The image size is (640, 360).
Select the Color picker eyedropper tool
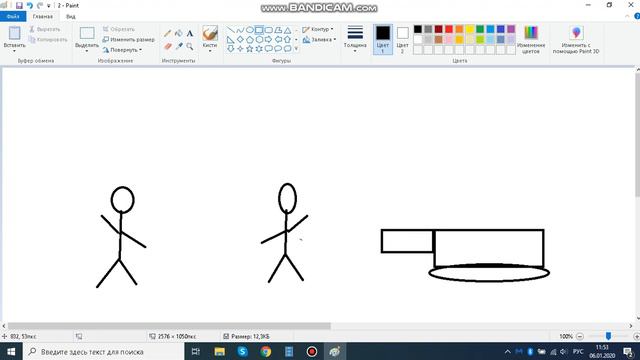(178, 47)
